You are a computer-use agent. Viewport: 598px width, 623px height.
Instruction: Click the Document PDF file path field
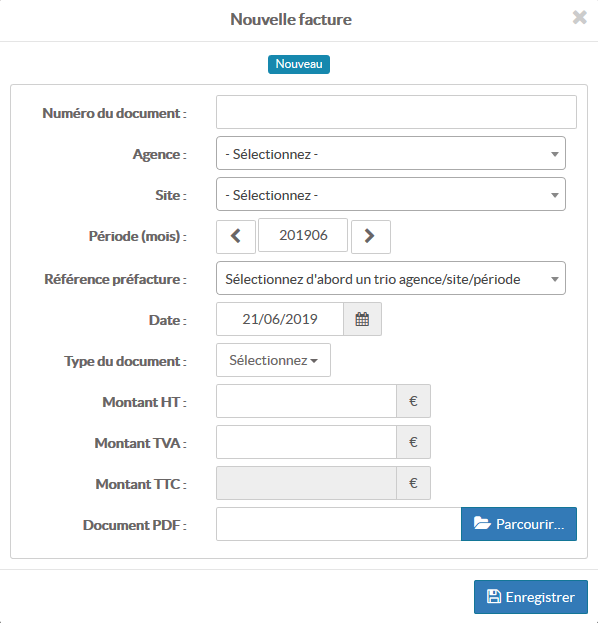pyautogui.click(x=339, y=524)
